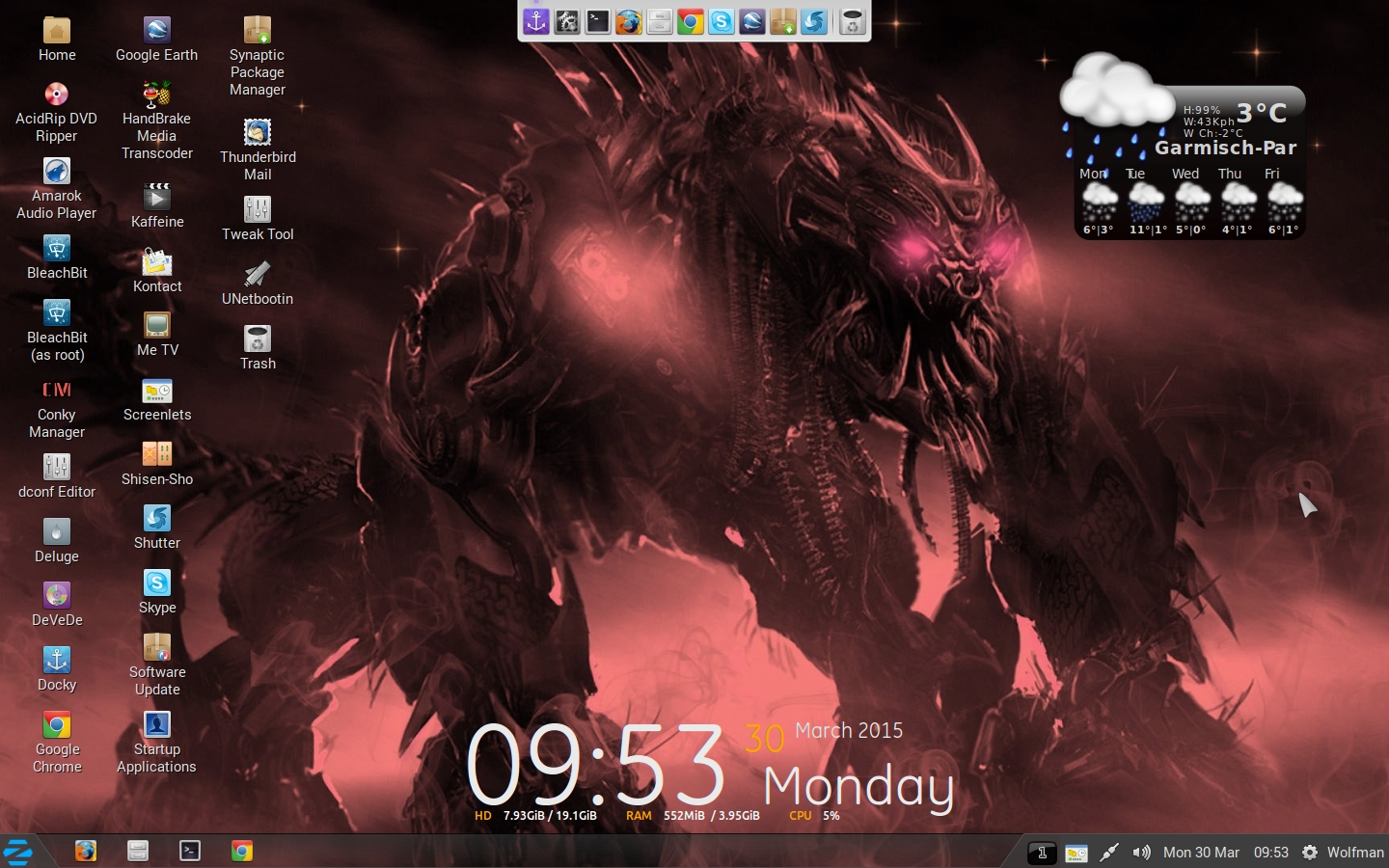Viewport: 1389px width, 868px height.
Task: Open the volume speaker tray icon
Action: click(1142, 853)
